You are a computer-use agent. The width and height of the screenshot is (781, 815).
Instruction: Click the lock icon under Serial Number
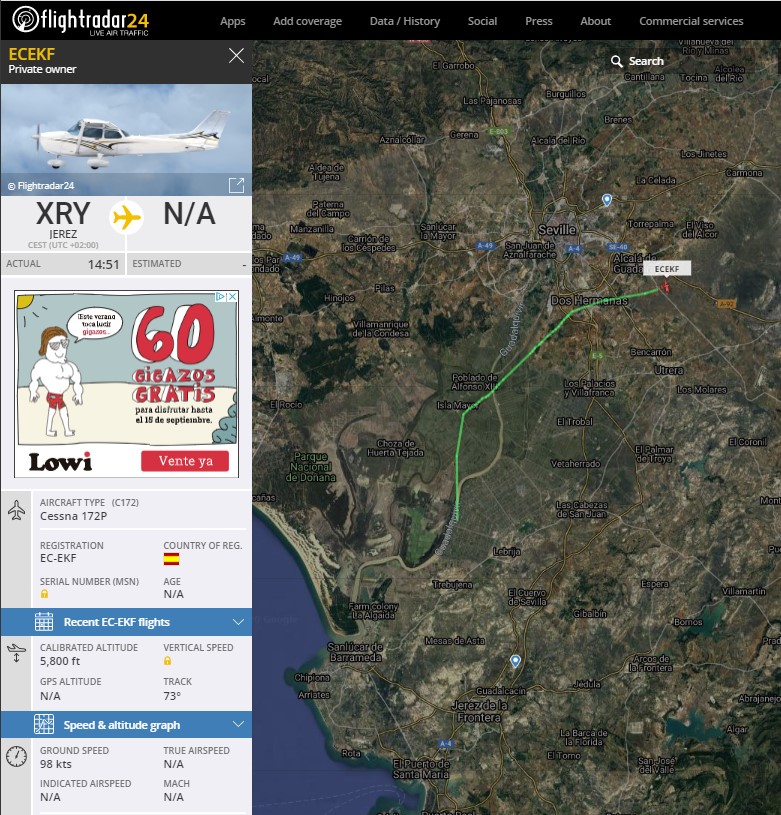click(44, 593)
